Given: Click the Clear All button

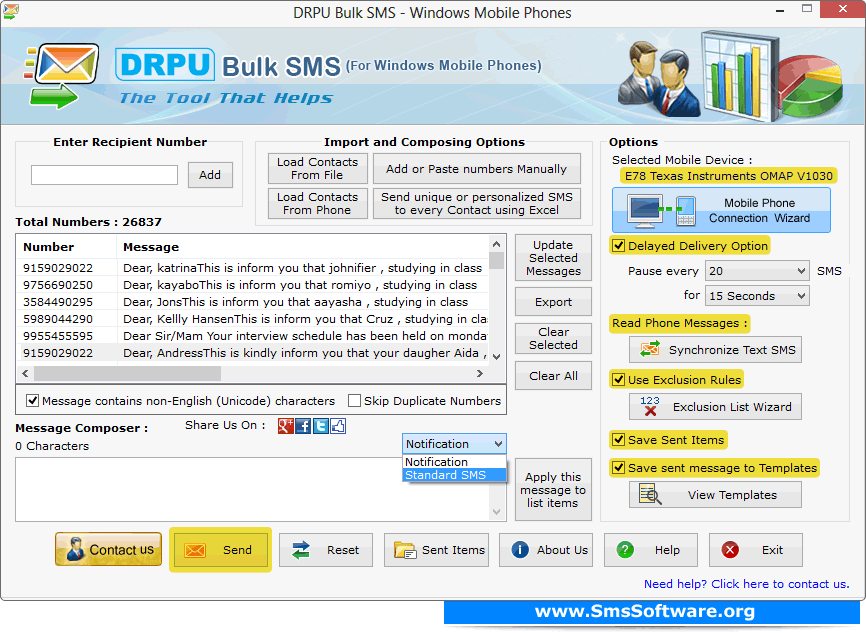Looking at the screenshot, I should pos(553,376).
